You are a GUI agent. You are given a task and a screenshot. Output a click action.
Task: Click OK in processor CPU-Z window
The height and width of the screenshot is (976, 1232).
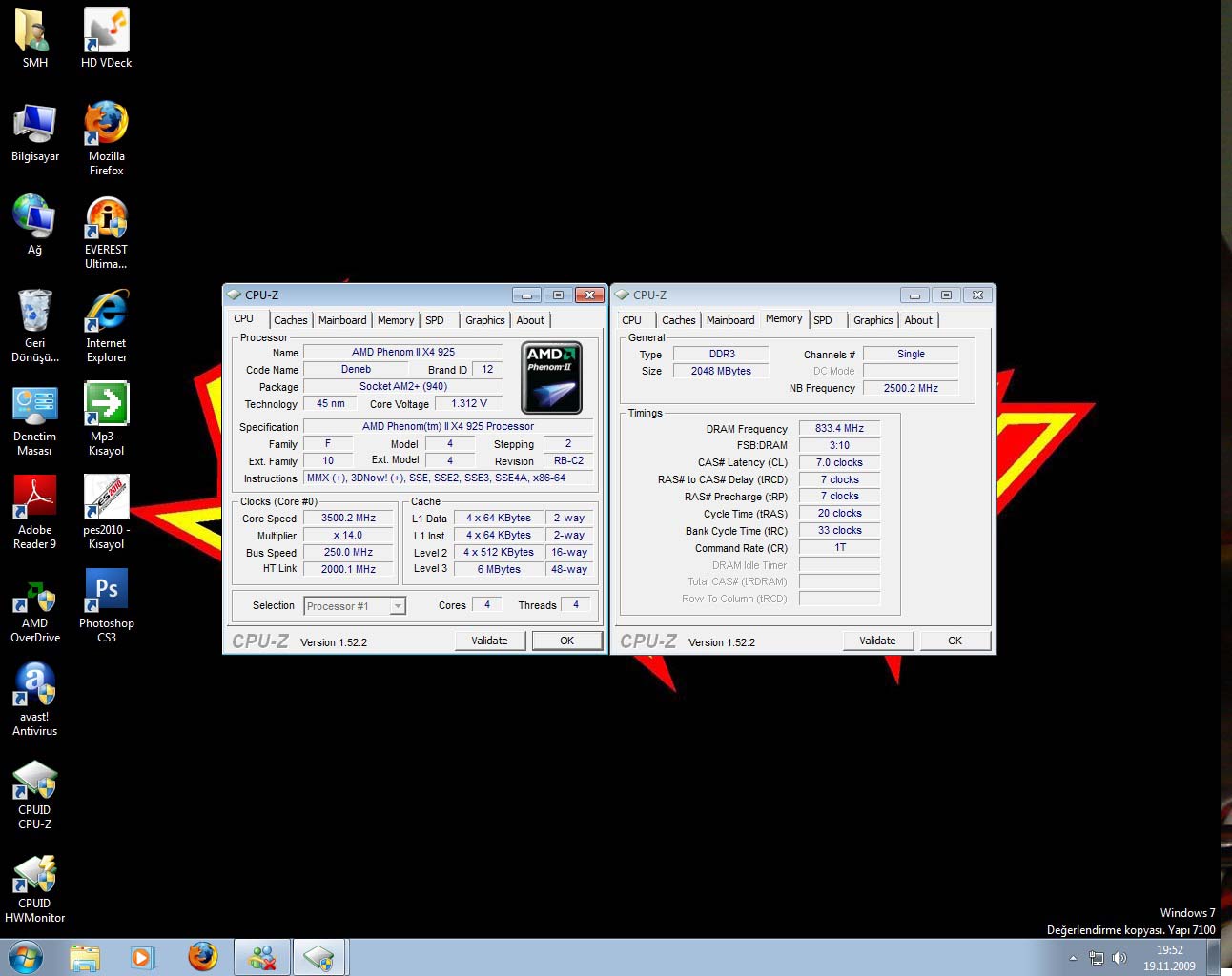tap(566, 640)
